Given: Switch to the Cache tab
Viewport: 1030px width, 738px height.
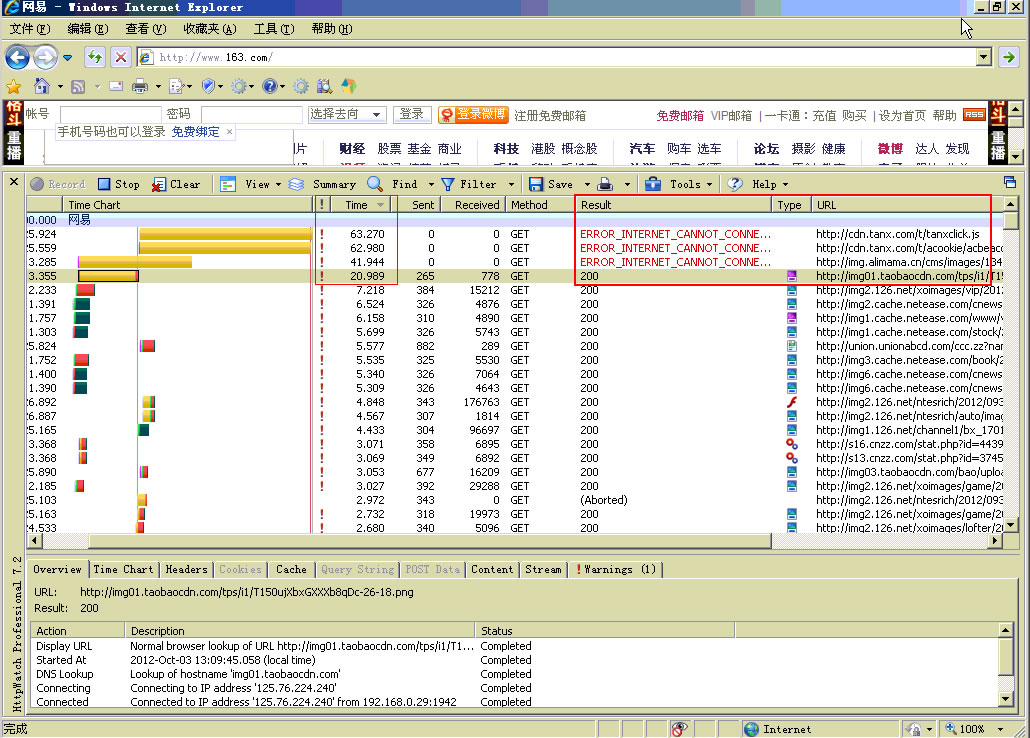Looking at the screenshot, I should point(291,569).
